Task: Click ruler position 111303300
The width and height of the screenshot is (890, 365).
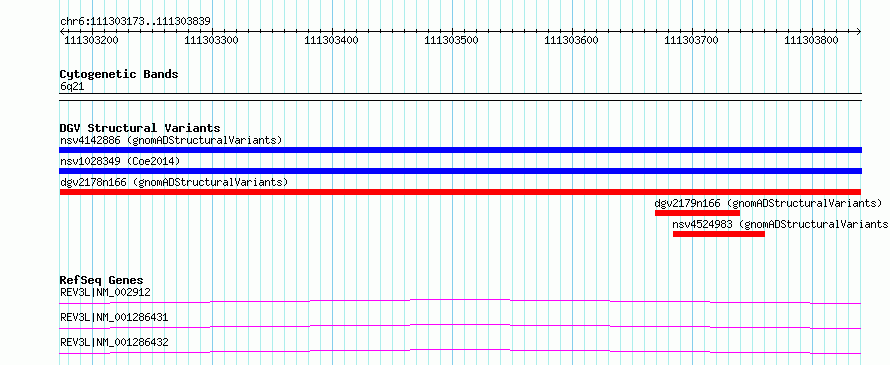Action: tap(212, 40)
